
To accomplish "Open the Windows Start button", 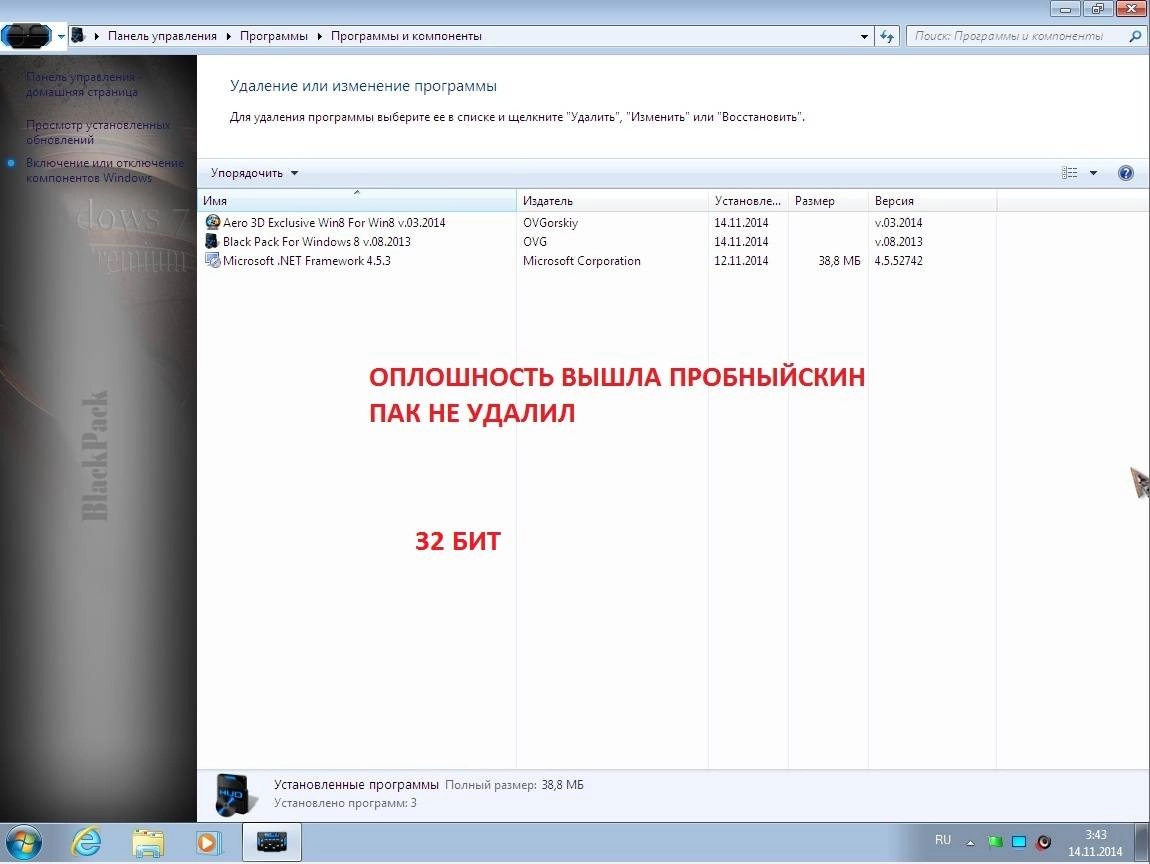I will [x=23, y=842].
